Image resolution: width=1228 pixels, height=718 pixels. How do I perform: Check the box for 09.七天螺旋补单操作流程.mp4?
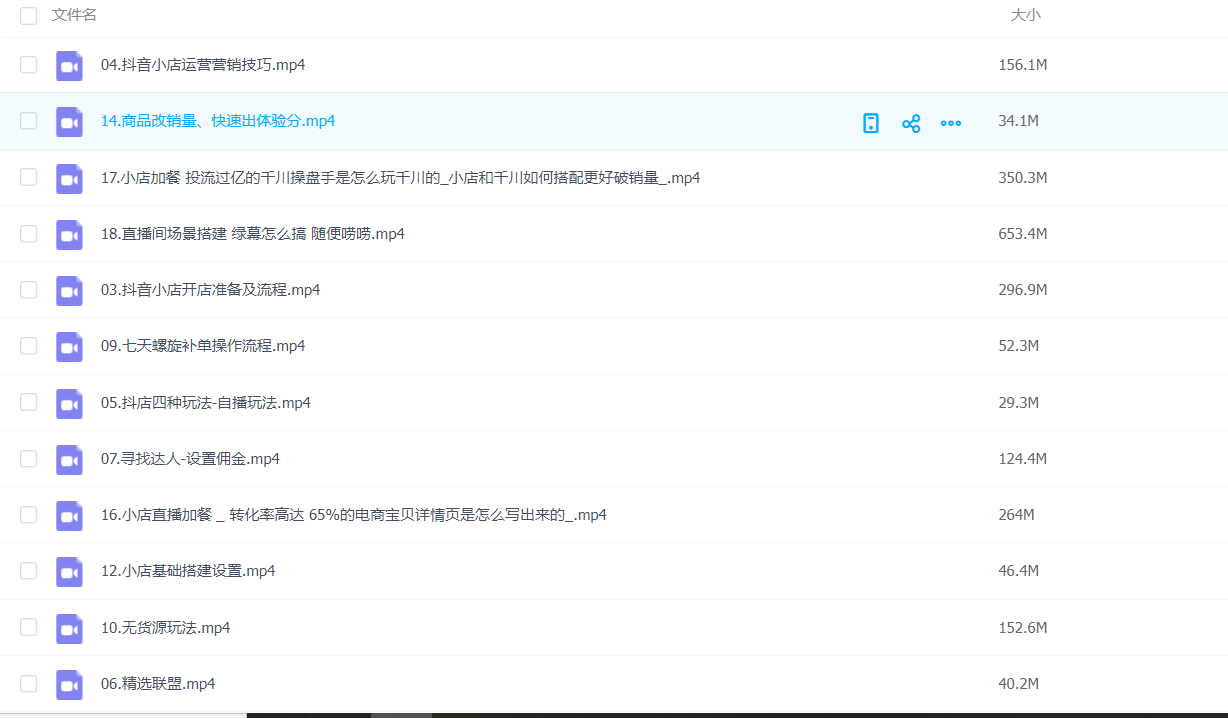(x=28, y=346)
